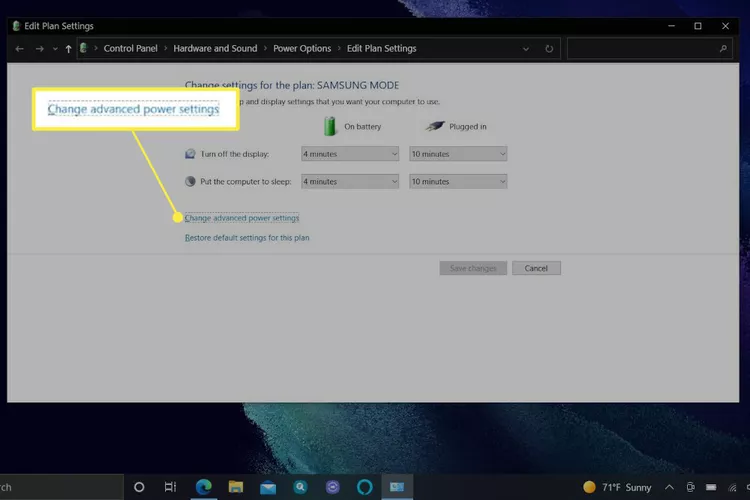This screenshot has width=750, height=500.
Task: Open the purple circular app on taskbar
Action: tap(332, 487)
